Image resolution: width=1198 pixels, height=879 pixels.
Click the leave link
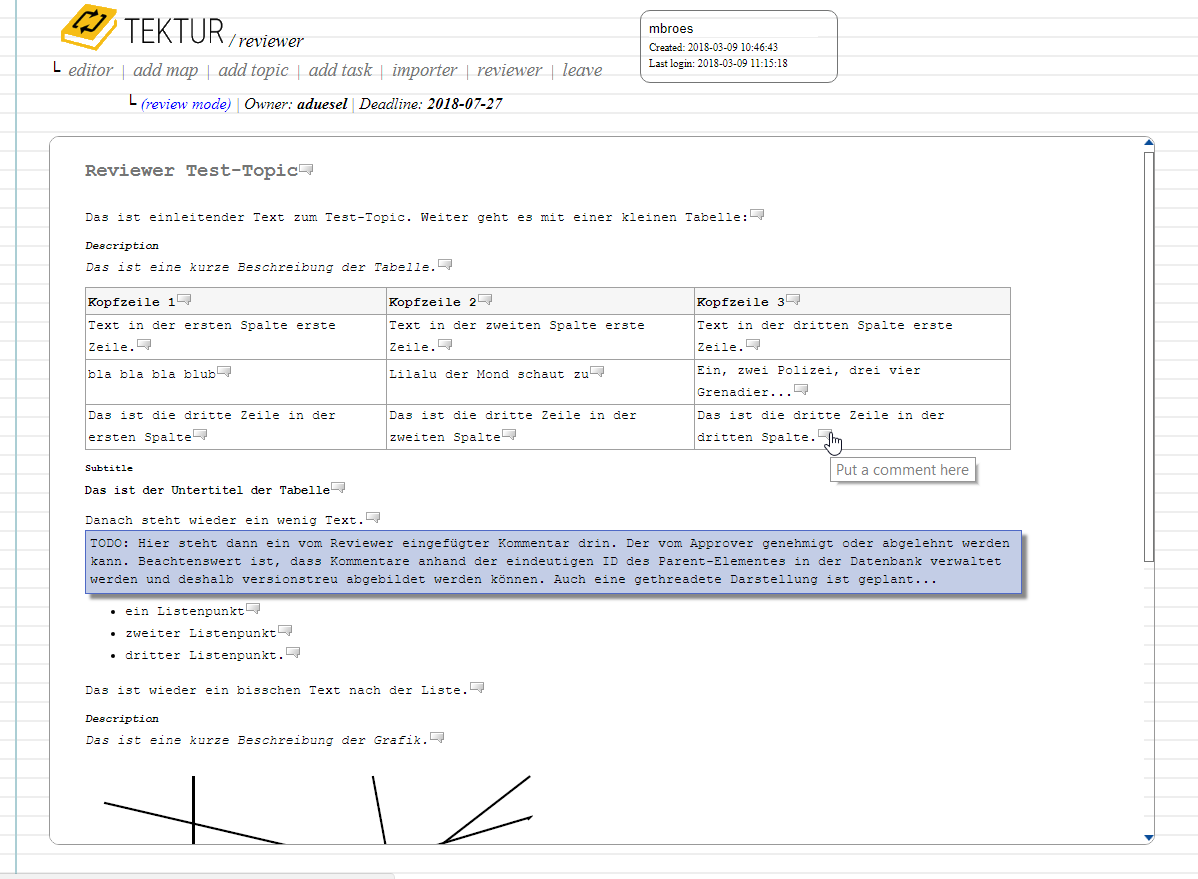tap(582, 70)
